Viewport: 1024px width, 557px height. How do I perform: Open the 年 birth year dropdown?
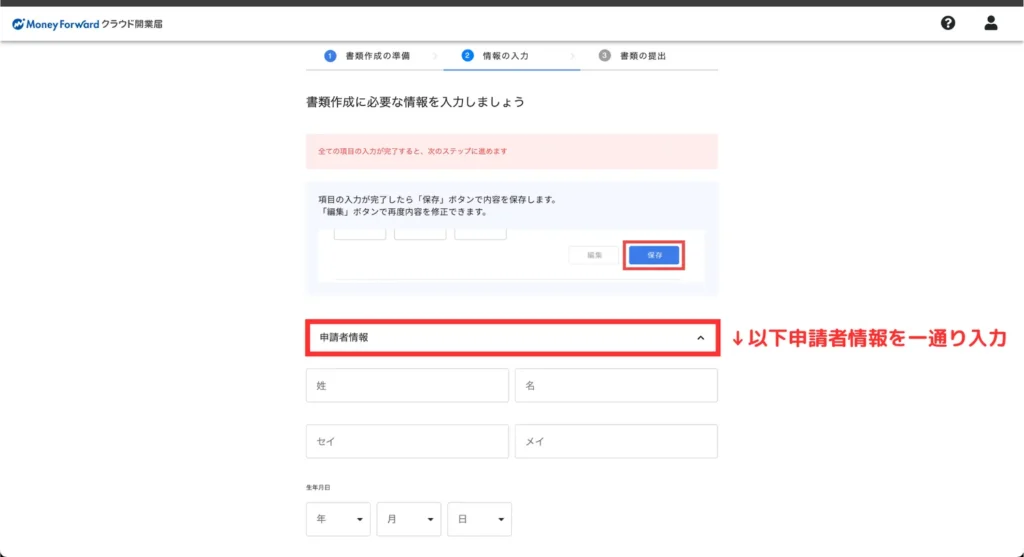tap(338, 519)
